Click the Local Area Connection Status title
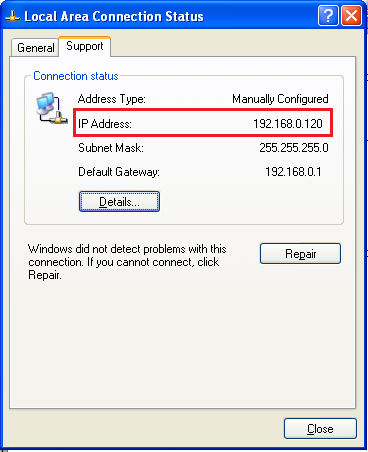This screenshot has height=452, width=368. pyautogui.click(x=114, y=16)
